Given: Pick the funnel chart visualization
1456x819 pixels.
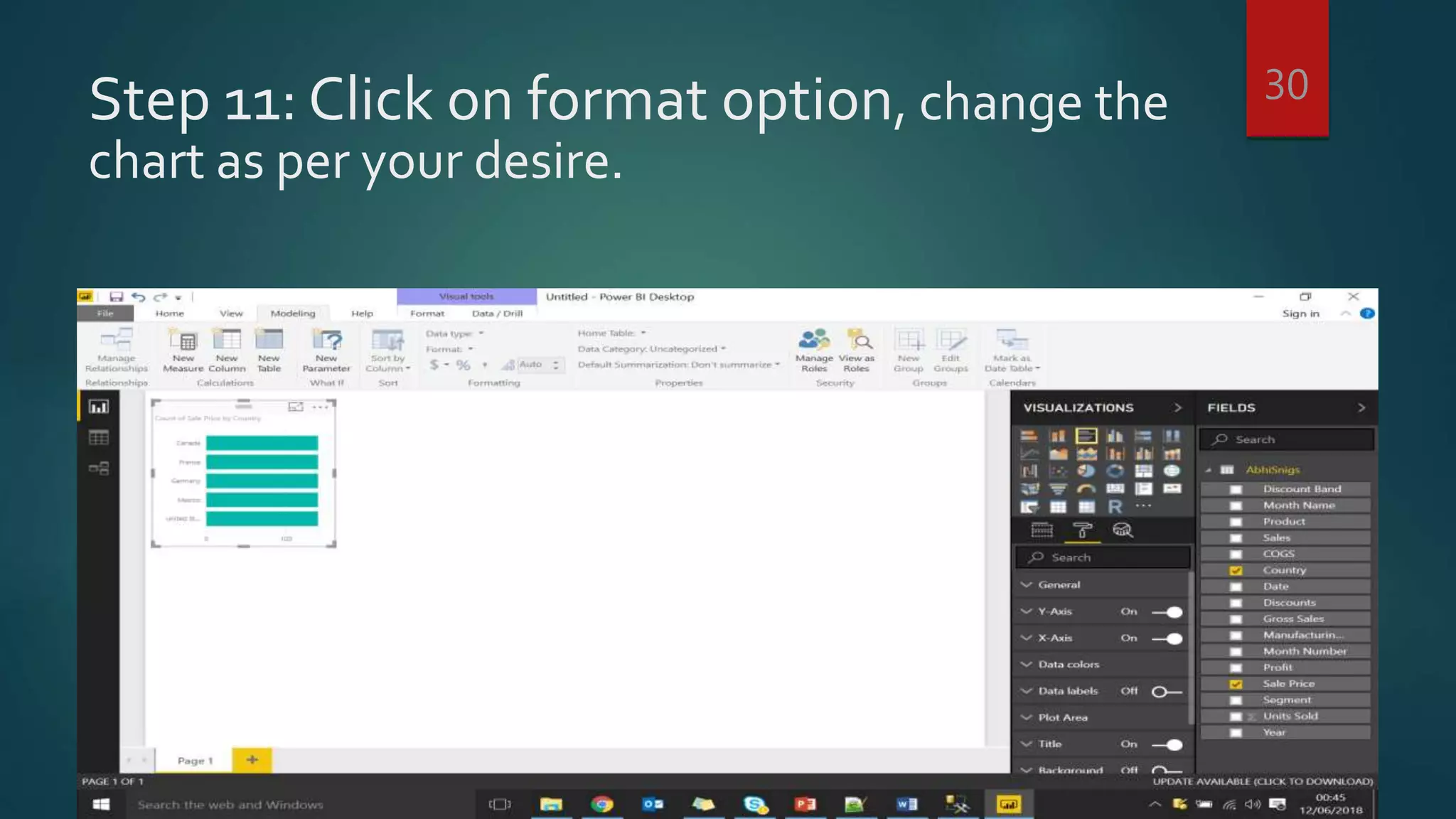Looking at the screenshot, I should click(1058, 488).
